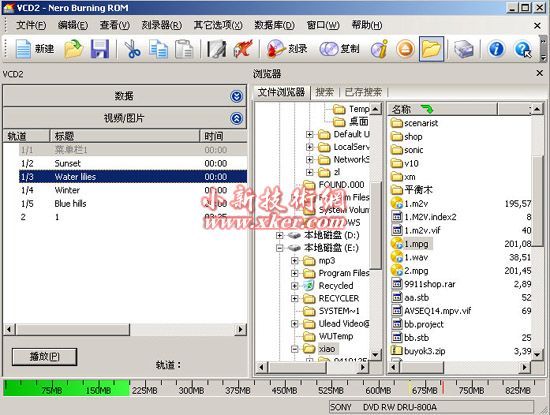
Task: Click the New compilation document icon
Action: [24, 49]
